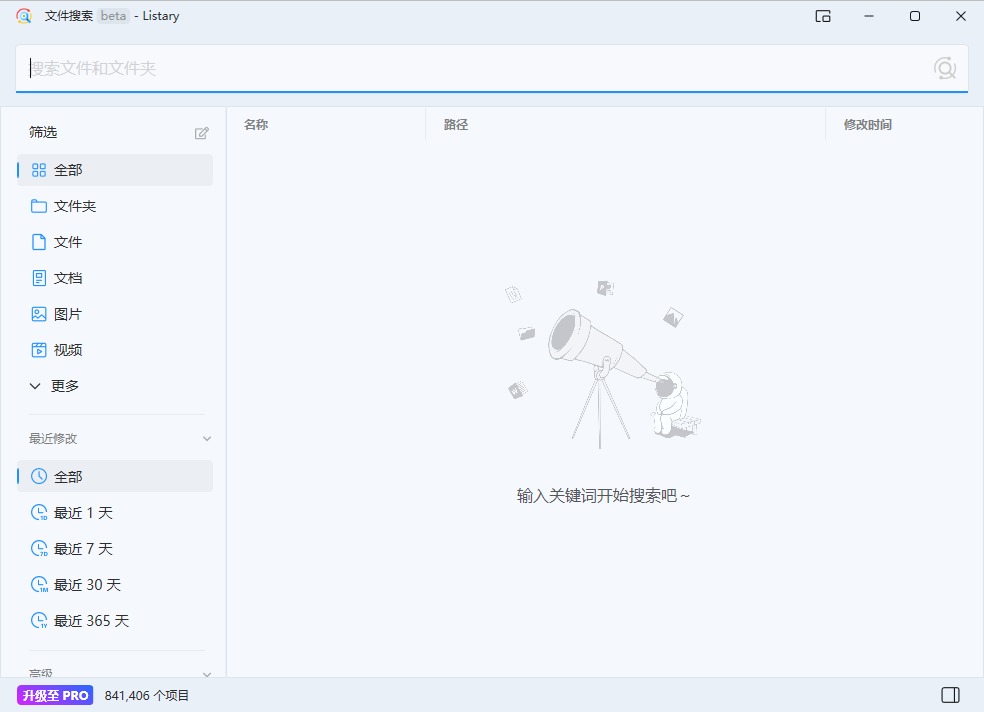Click the search icon inside the search bar
This screenshot has width=984, height=712.
pos(945,68)
